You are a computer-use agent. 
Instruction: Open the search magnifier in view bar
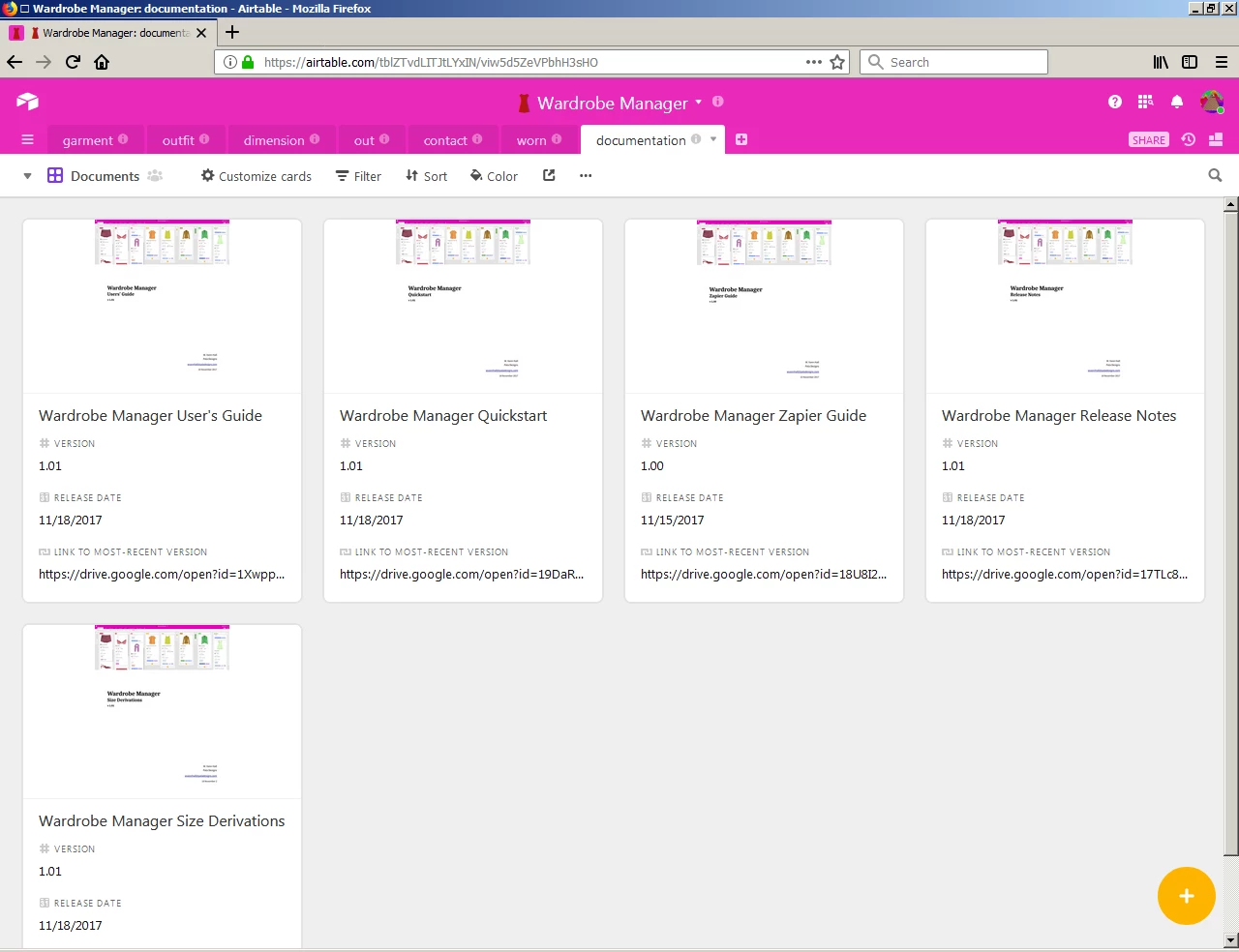point(1215,176)
